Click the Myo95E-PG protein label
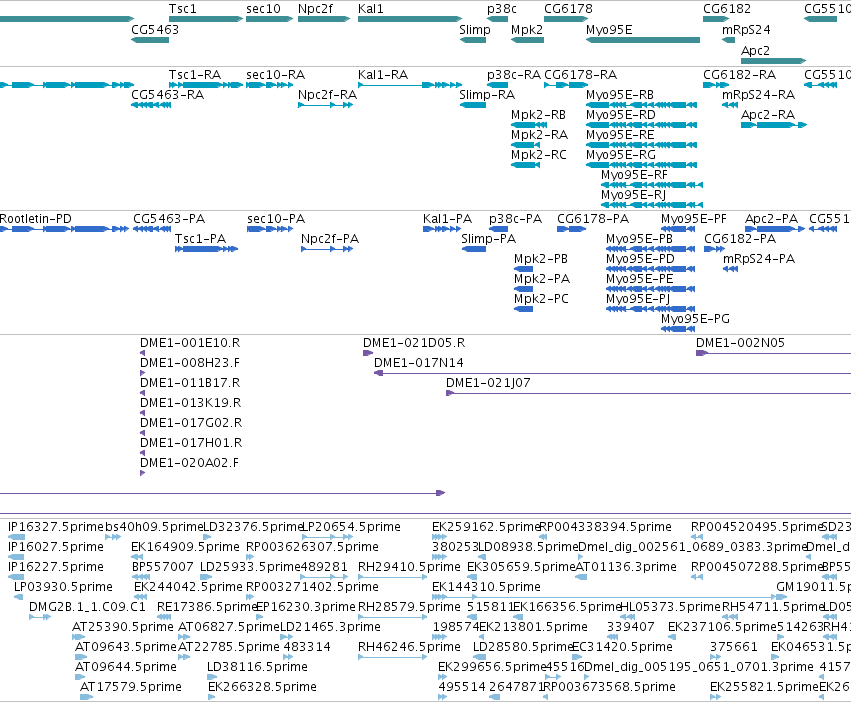The width and height of the screenshot is (851, 702). coord(695,319)
